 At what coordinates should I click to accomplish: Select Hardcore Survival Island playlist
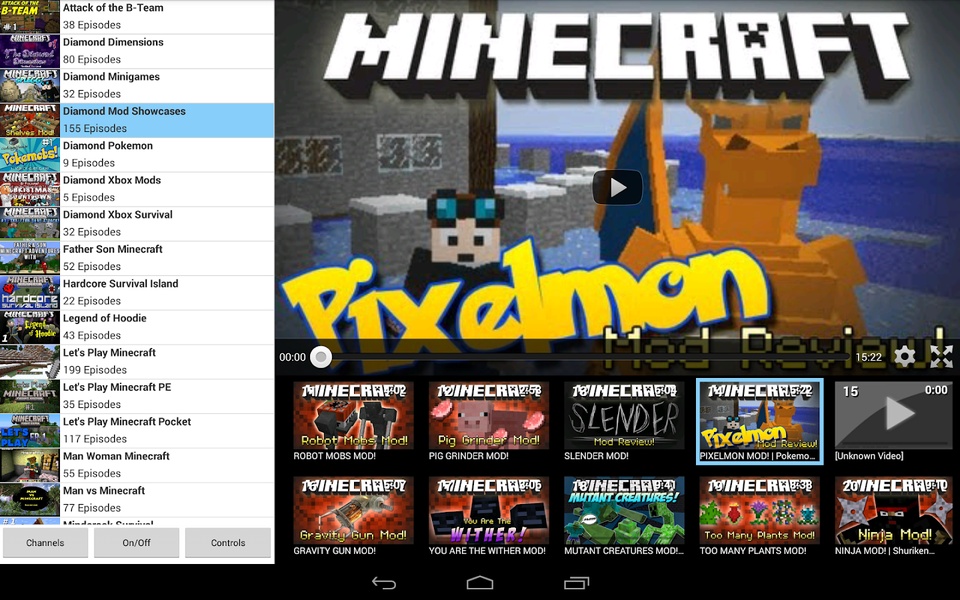coord(137,292)
